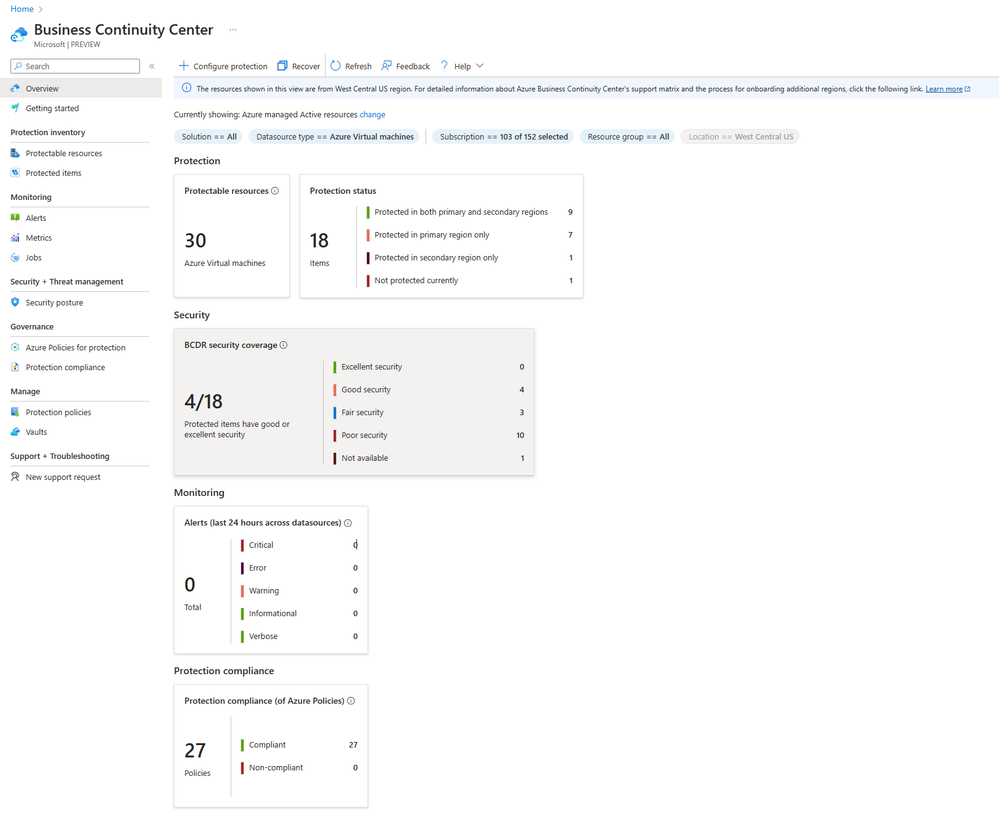Open the Resource group == All filter
Image resolution: width=999 pixels, height=818 pixels.
(x=628, y=136)
